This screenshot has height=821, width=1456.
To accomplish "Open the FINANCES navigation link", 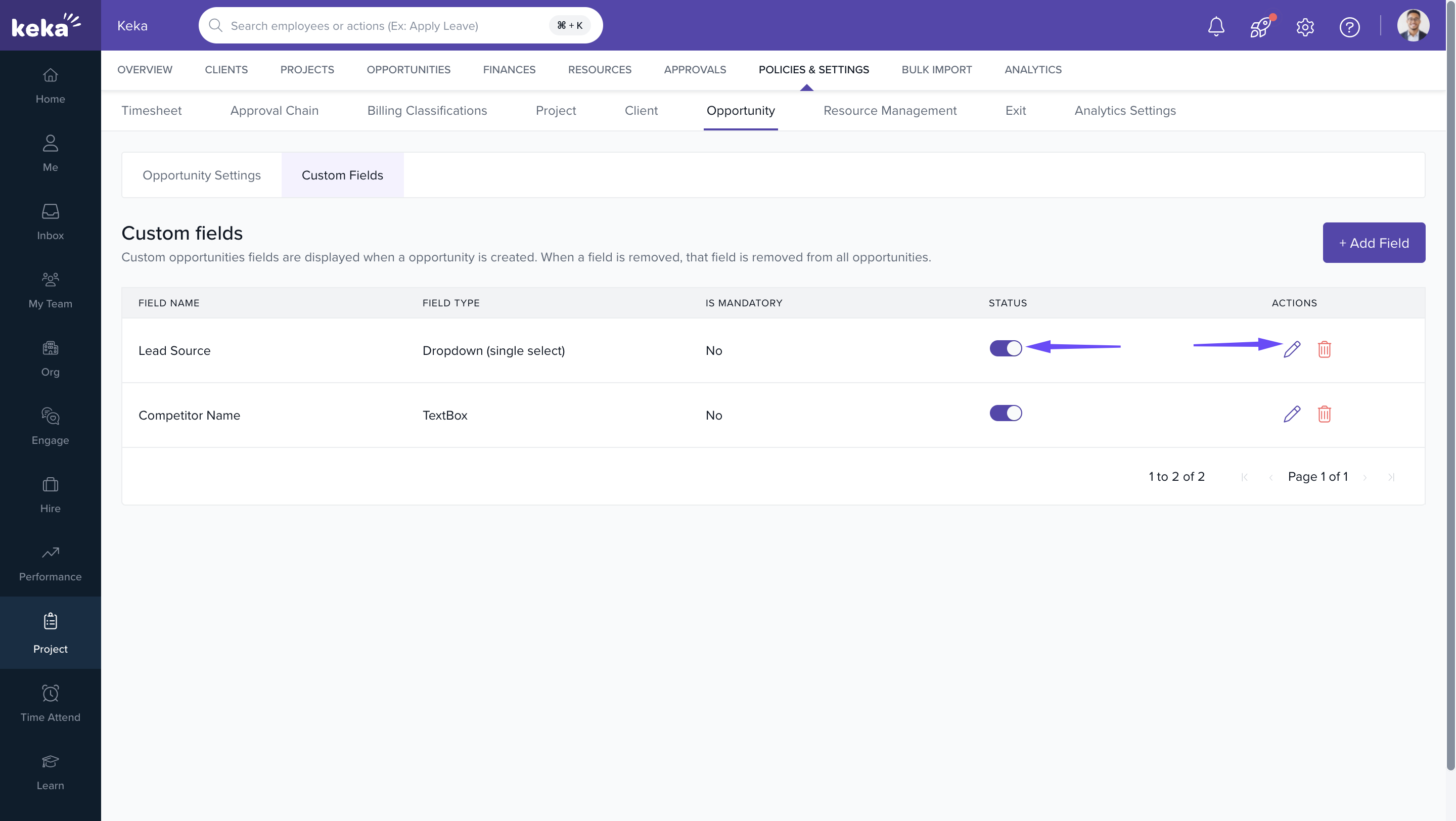I will coord(509,69).
